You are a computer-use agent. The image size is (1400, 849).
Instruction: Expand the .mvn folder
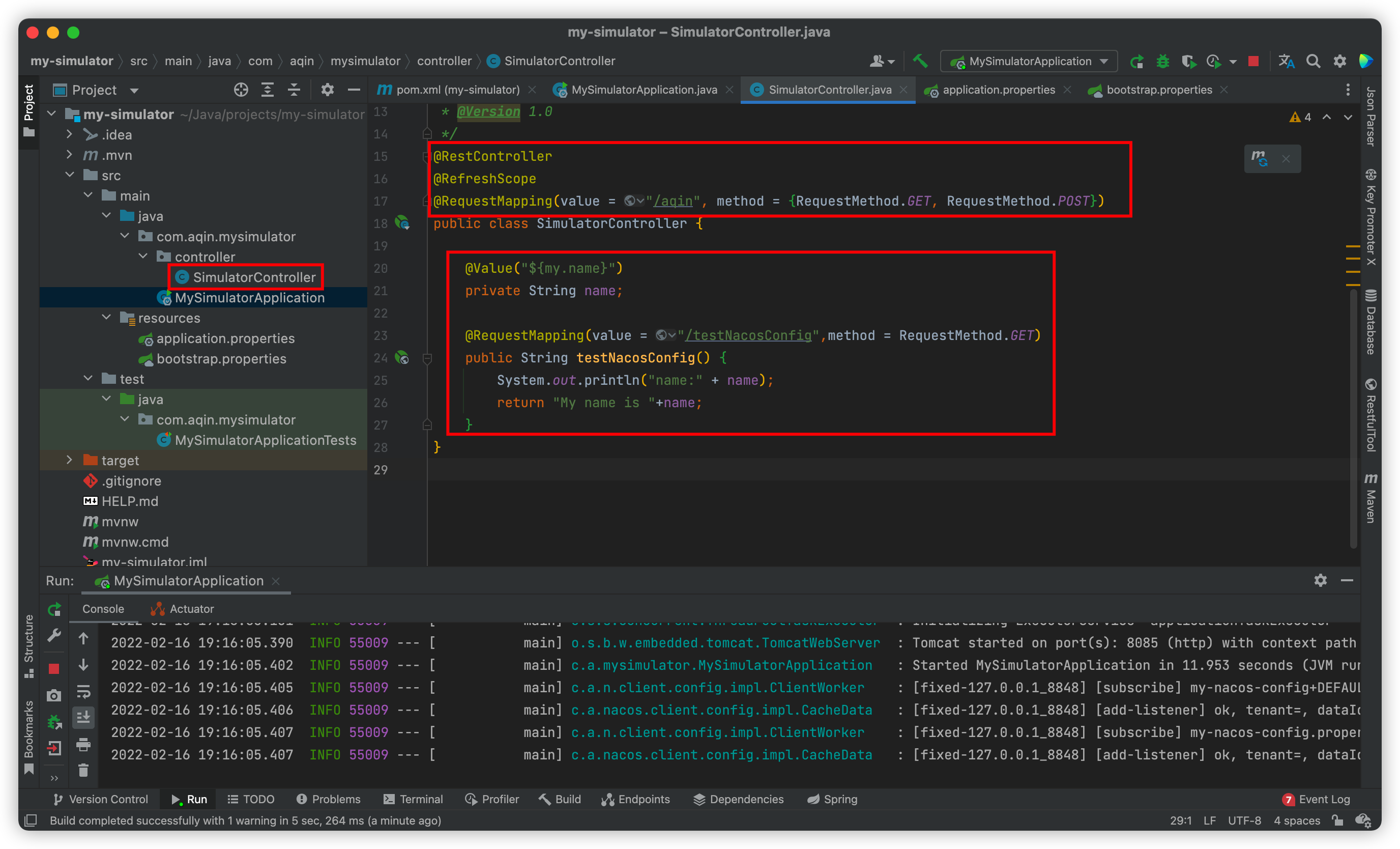point(69,155)
